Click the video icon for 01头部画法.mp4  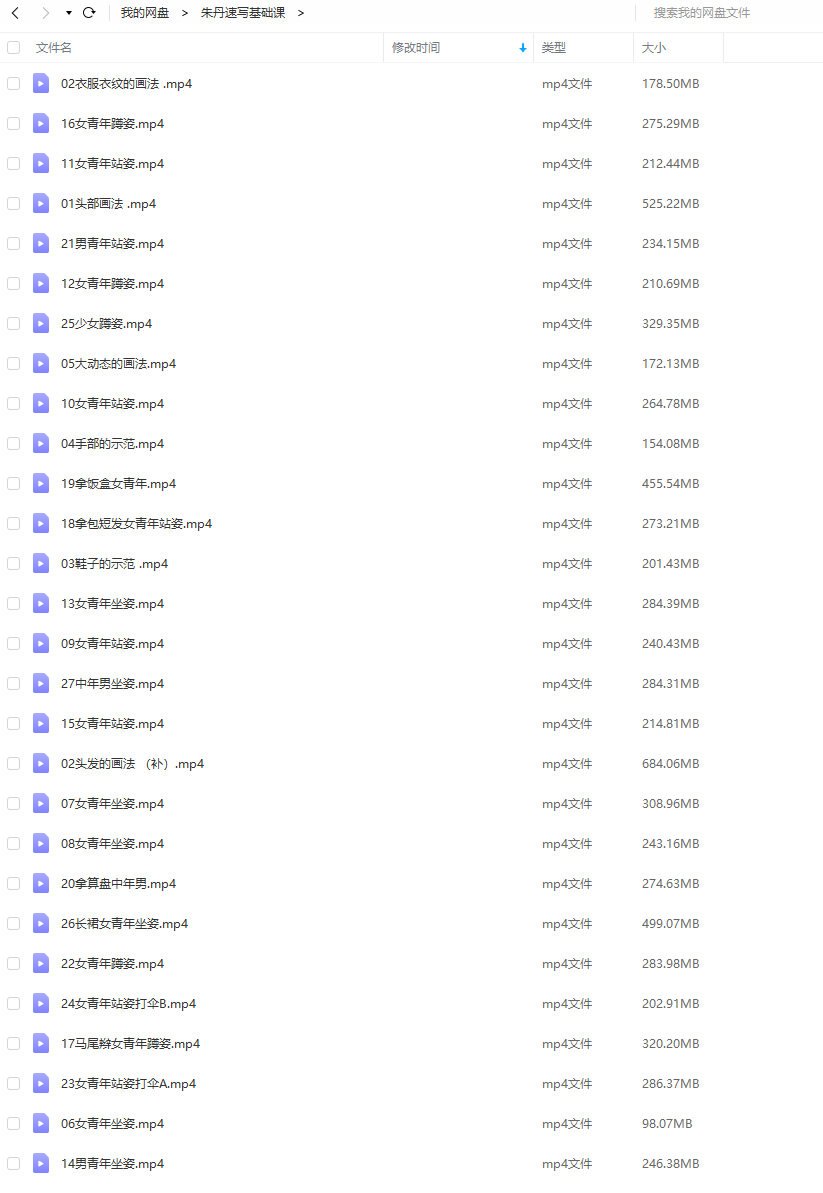[41, 203]
